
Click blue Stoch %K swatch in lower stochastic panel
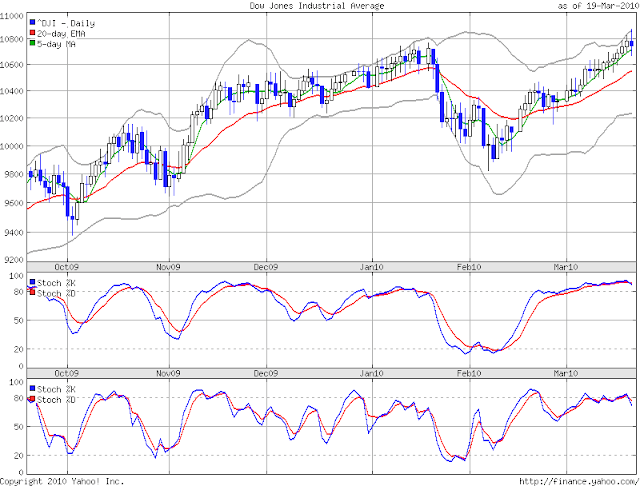tap(33, 388)
